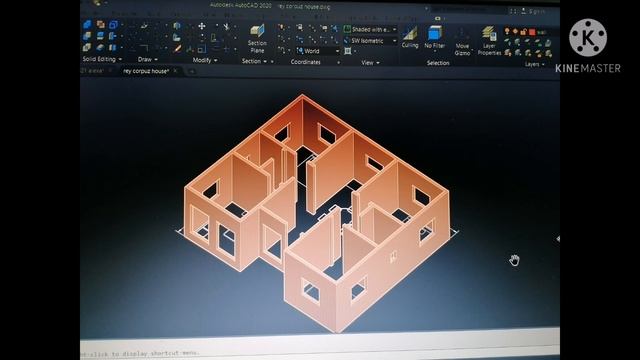Expand the Draw panel

(x=148, y=60)
